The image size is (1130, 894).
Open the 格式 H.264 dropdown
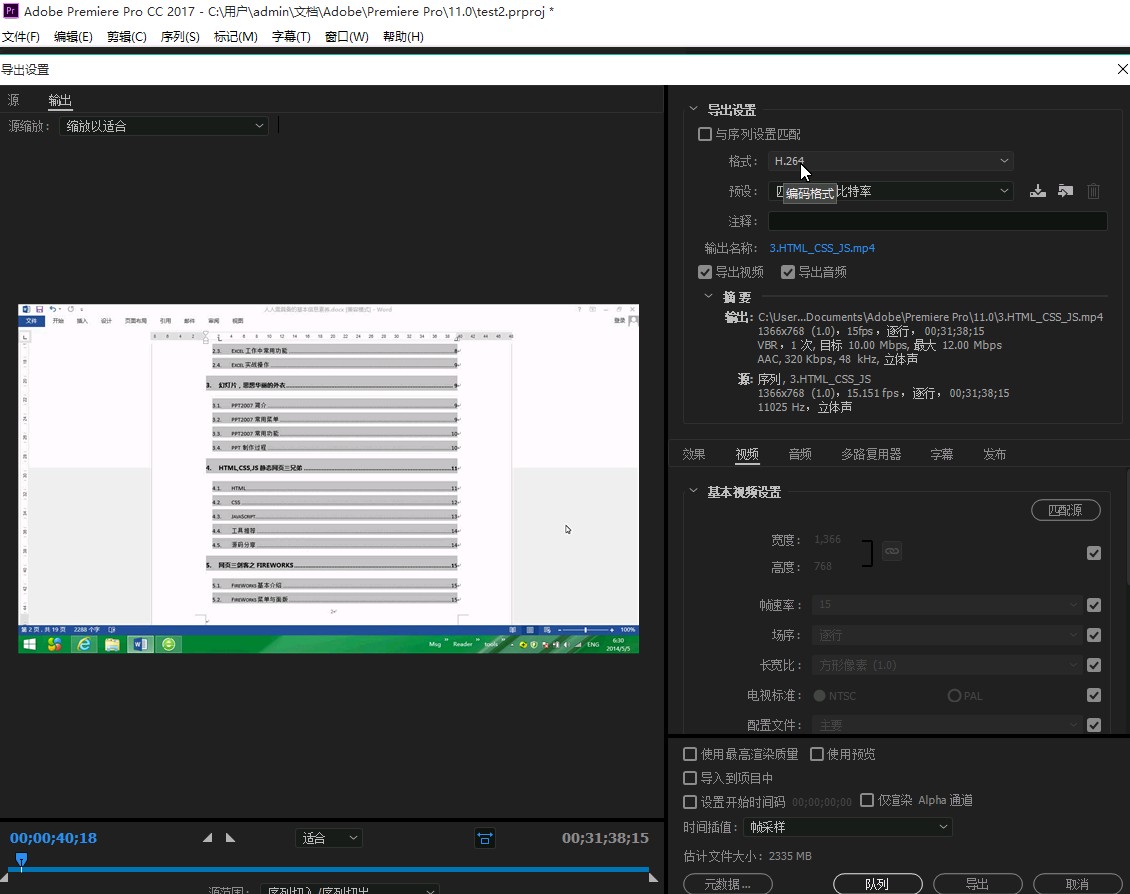pos(891,161)
